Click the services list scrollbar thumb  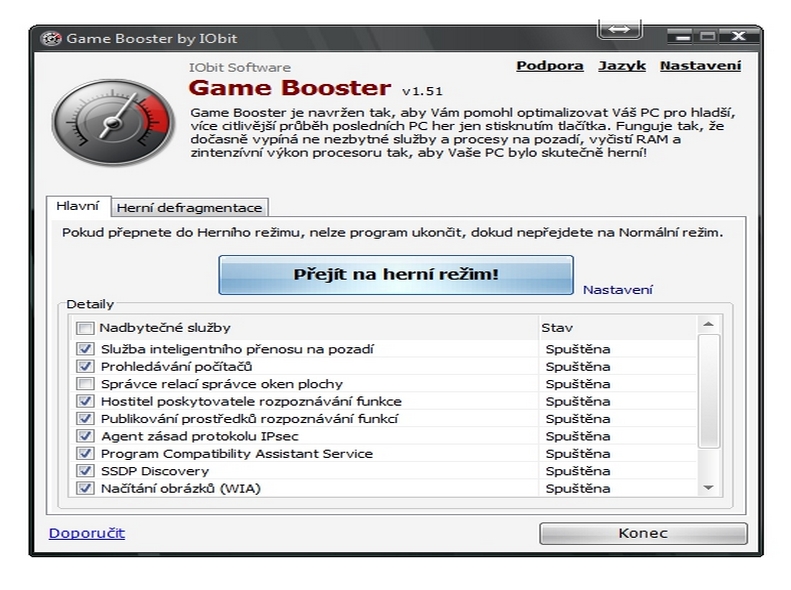click(708, 391)
